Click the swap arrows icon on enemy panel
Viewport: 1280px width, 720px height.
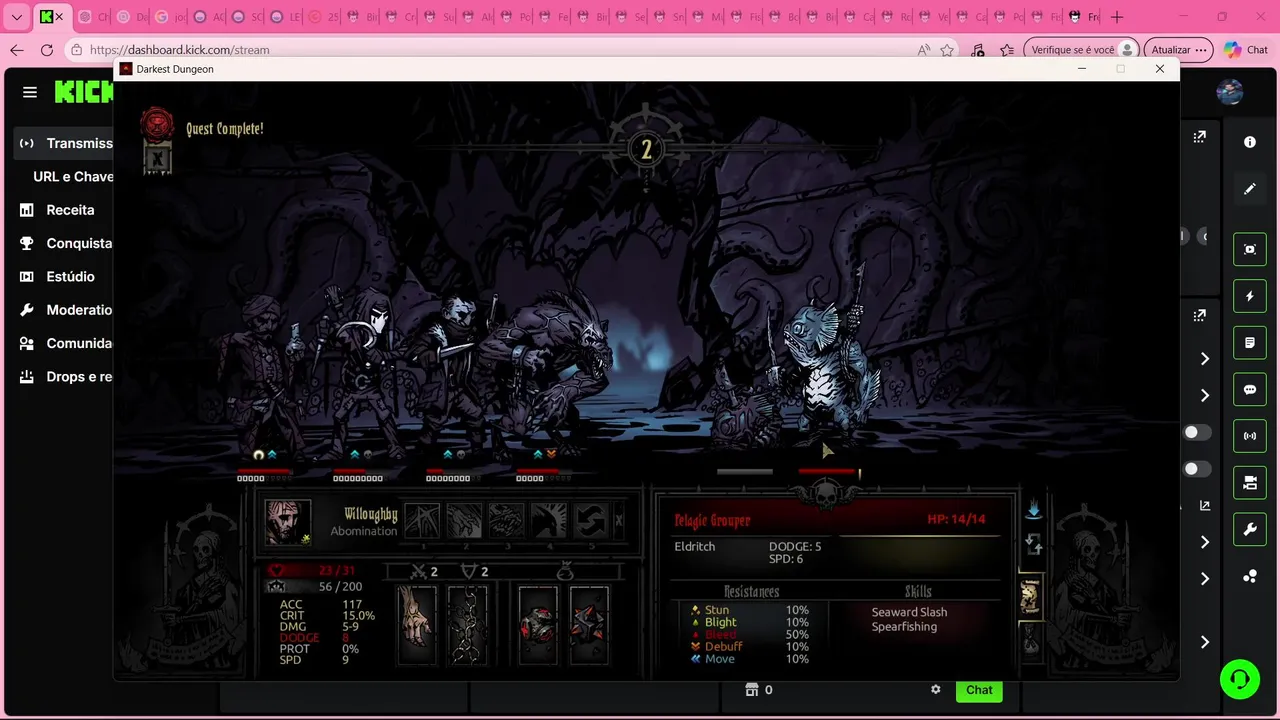(x=1034, y=545)
